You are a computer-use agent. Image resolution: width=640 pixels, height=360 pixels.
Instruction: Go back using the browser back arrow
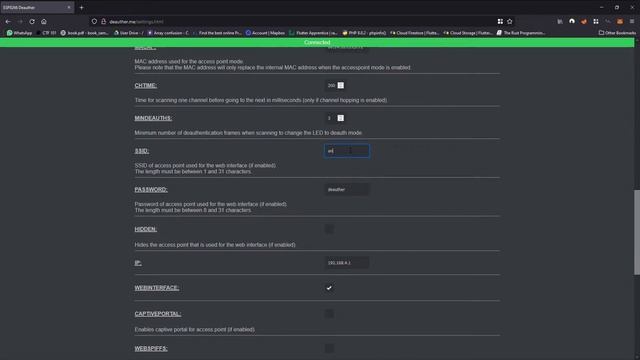(8, 21)
